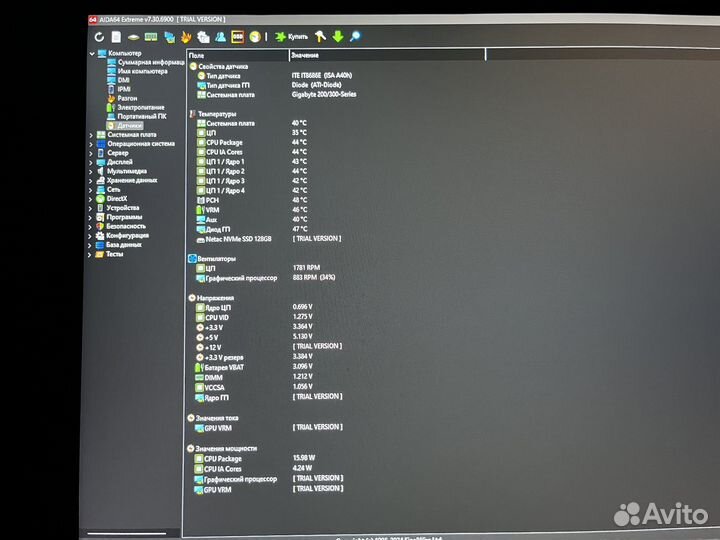Click the tree panel horizontal scrollbar
Screen dimensions: 720x540
126,534
